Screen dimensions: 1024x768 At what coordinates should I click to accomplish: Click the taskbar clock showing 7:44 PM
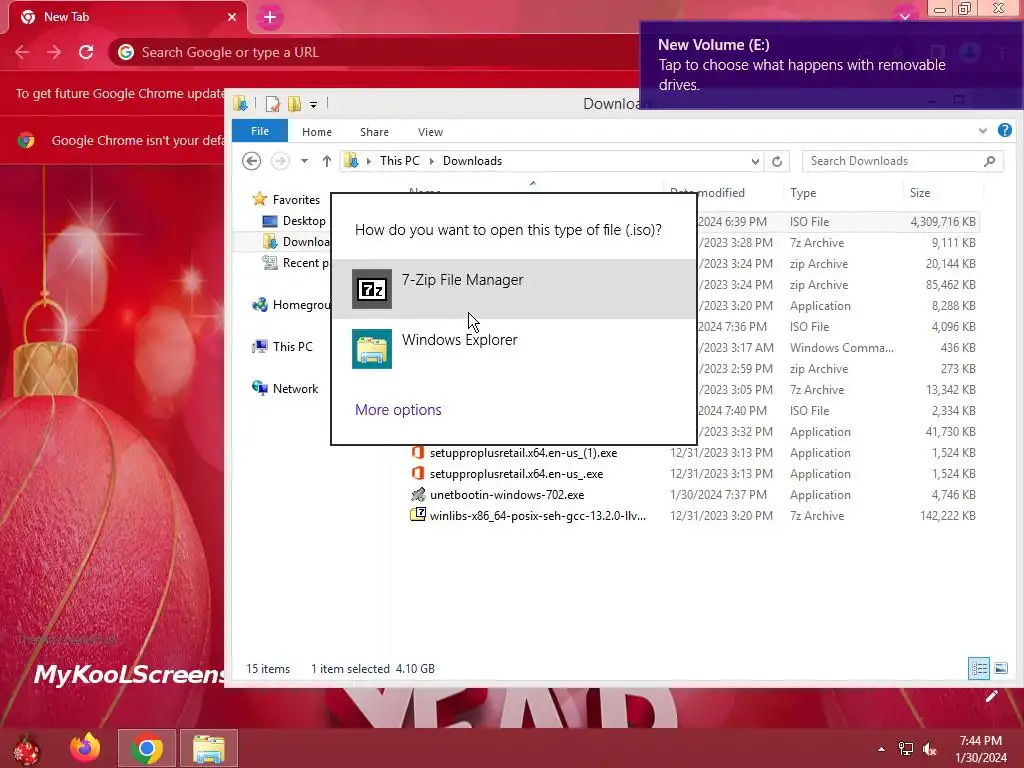tap(980, 749)
